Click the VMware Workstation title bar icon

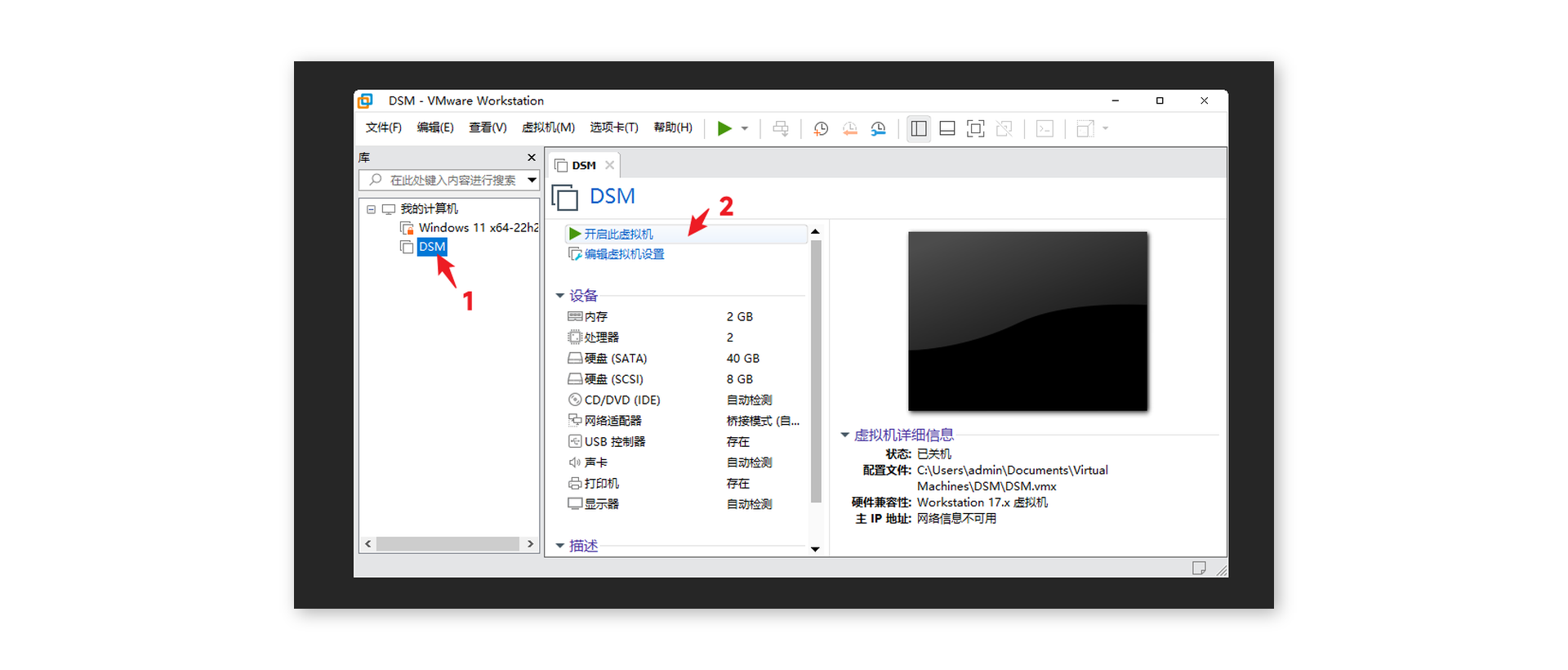[365, 100]
